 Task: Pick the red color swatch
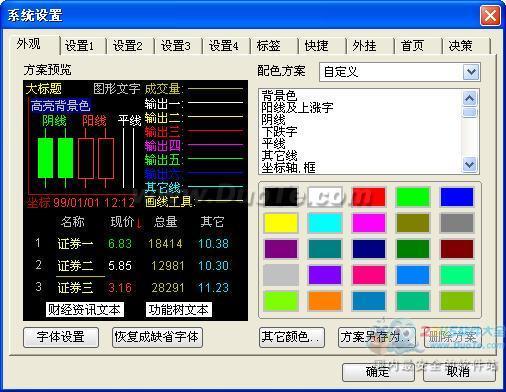click(369, 197)
